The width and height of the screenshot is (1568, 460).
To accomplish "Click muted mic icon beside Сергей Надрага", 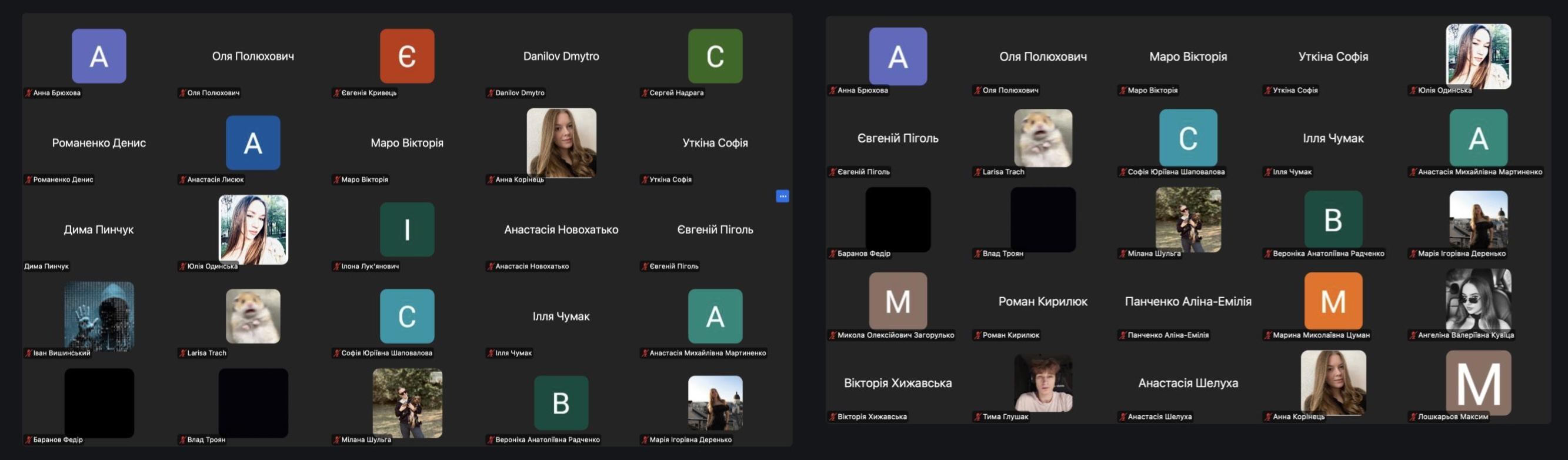I will click(645, 93).
